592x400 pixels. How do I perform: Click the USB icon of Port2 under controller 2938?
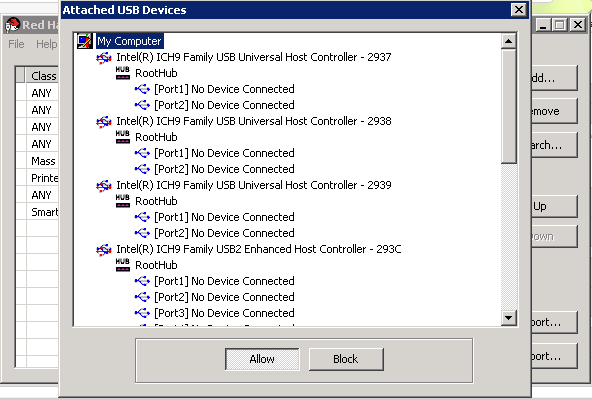pyautogui.click(x=142, y=169)
